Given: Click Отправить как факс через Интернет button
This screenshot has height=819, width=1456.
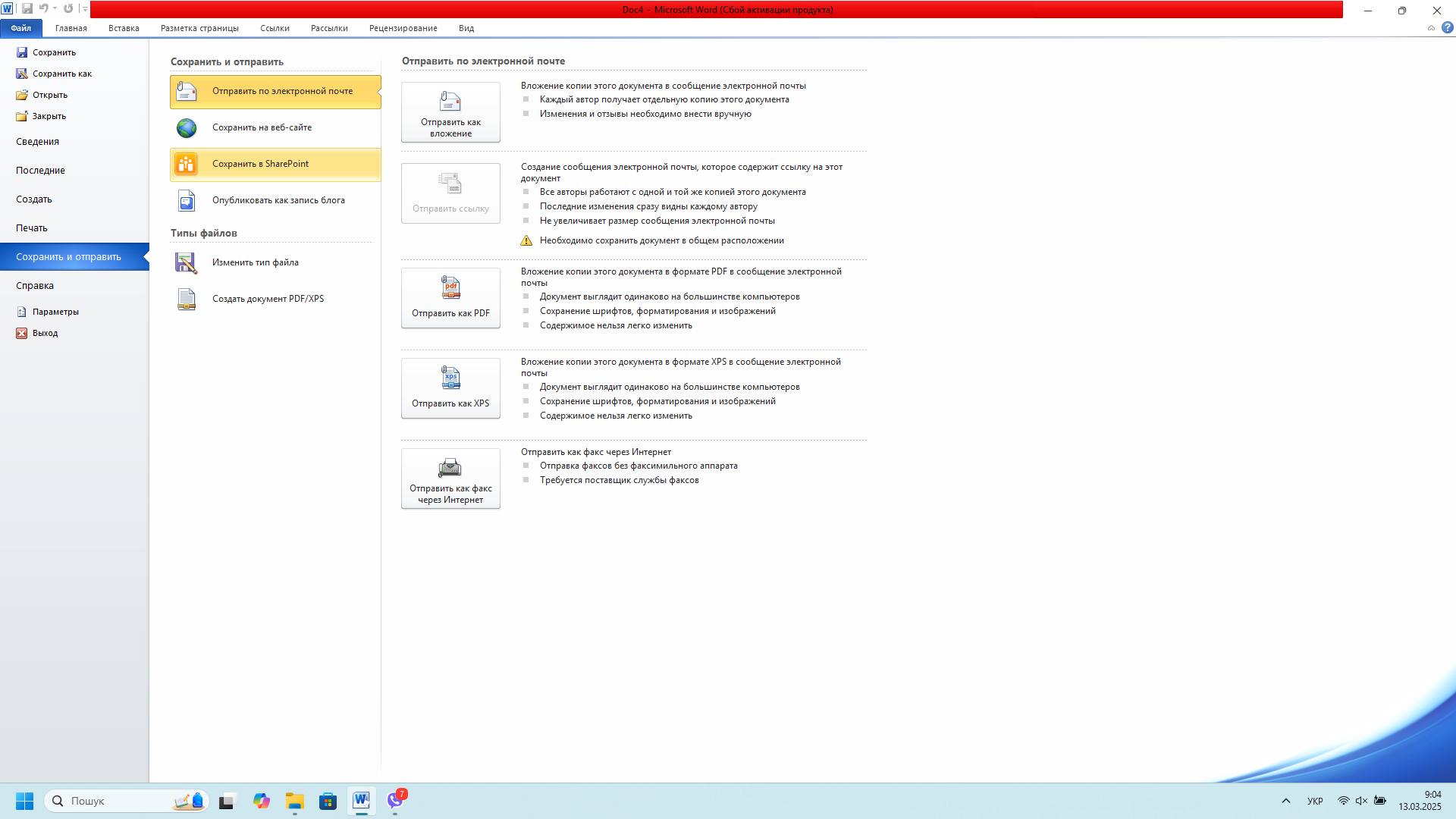Looking at the screenshot, I should pyautogui.click(x=450, y=479).
